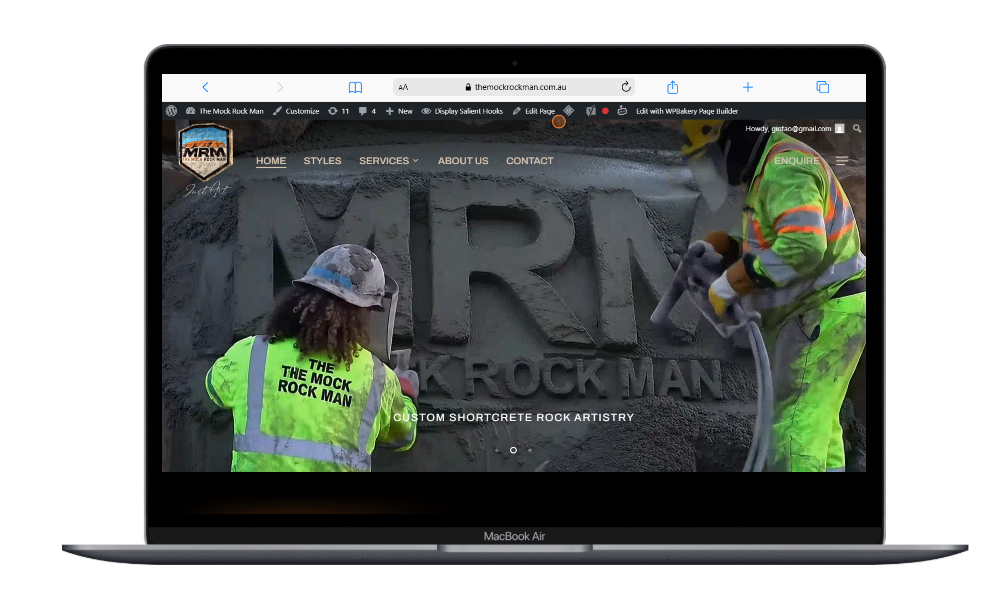
Task: Click the robot icon in admin bar
Action: [623, 110]
